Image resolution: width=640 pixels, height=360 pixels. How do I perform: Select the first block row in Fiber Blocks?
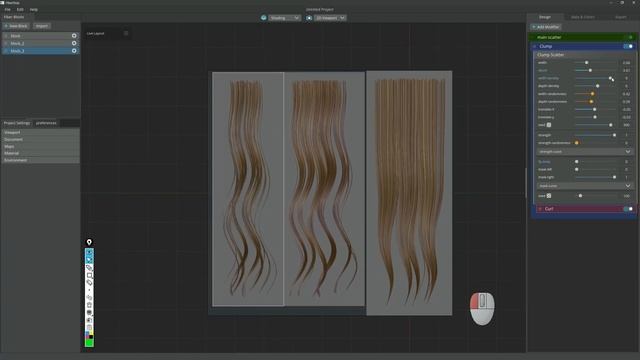click(40, 36)
